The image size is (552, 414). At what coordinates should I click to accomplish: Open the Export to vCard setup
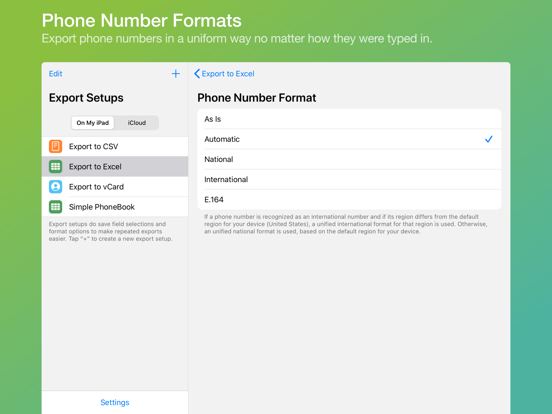[115, 187]
